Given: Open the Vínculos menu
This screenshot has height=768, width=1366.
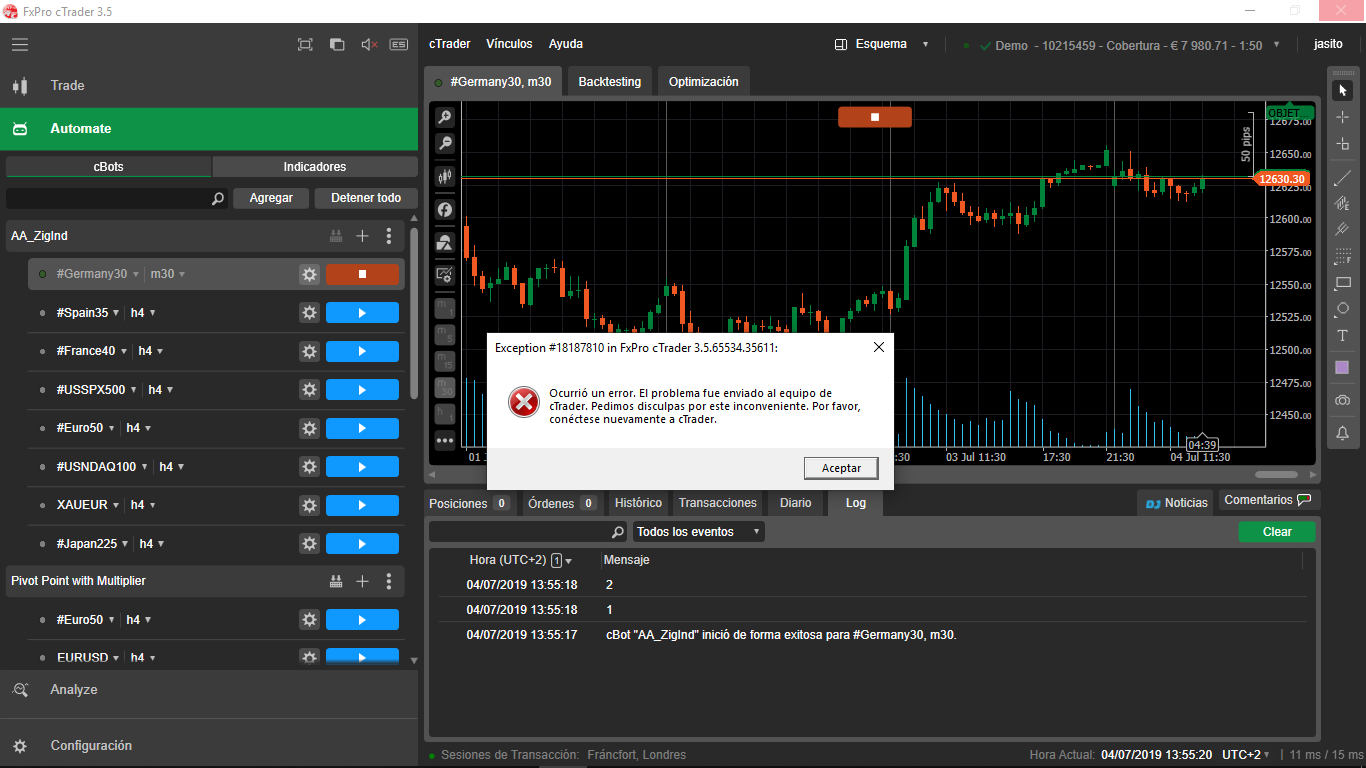Looking at the screenshot, I should tap(509, 44).
